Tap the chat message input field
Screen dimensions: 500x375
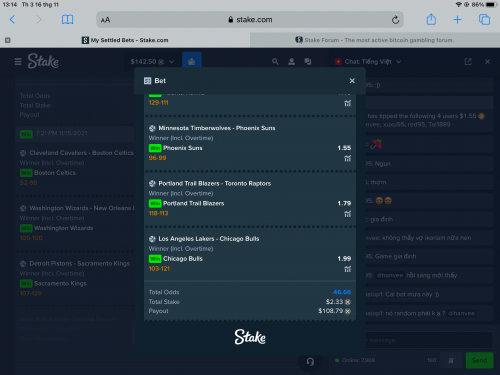pos(429,340)
